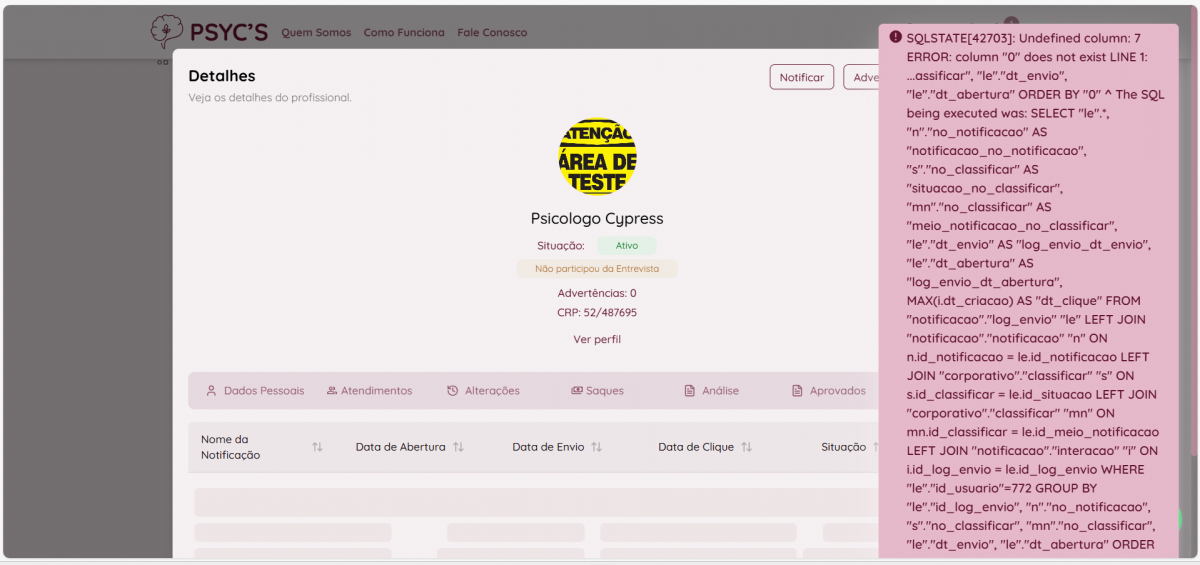This screenshot has width=1200, height=565.
Task: Open the Ver perfil link
Action: 597,339
